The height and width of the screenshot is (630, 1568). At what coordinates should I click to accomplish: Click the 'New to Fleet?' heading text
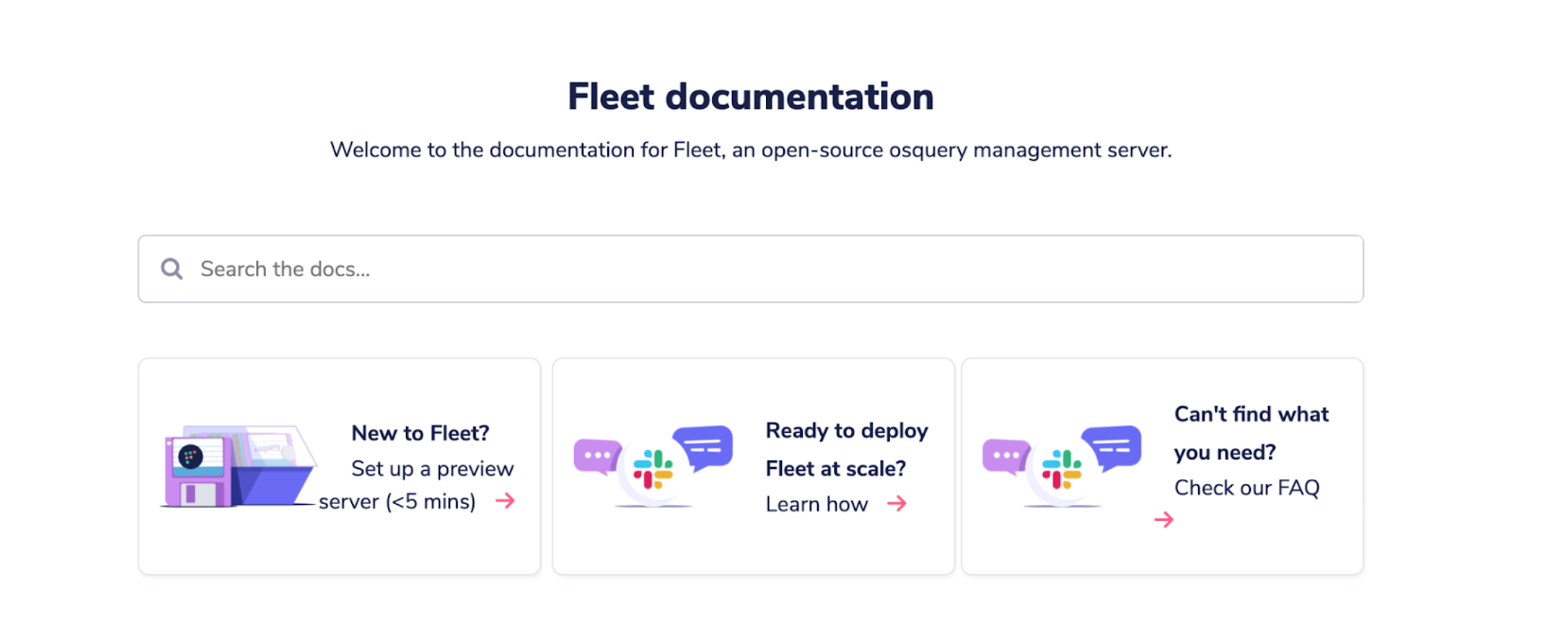coord(420,432)
